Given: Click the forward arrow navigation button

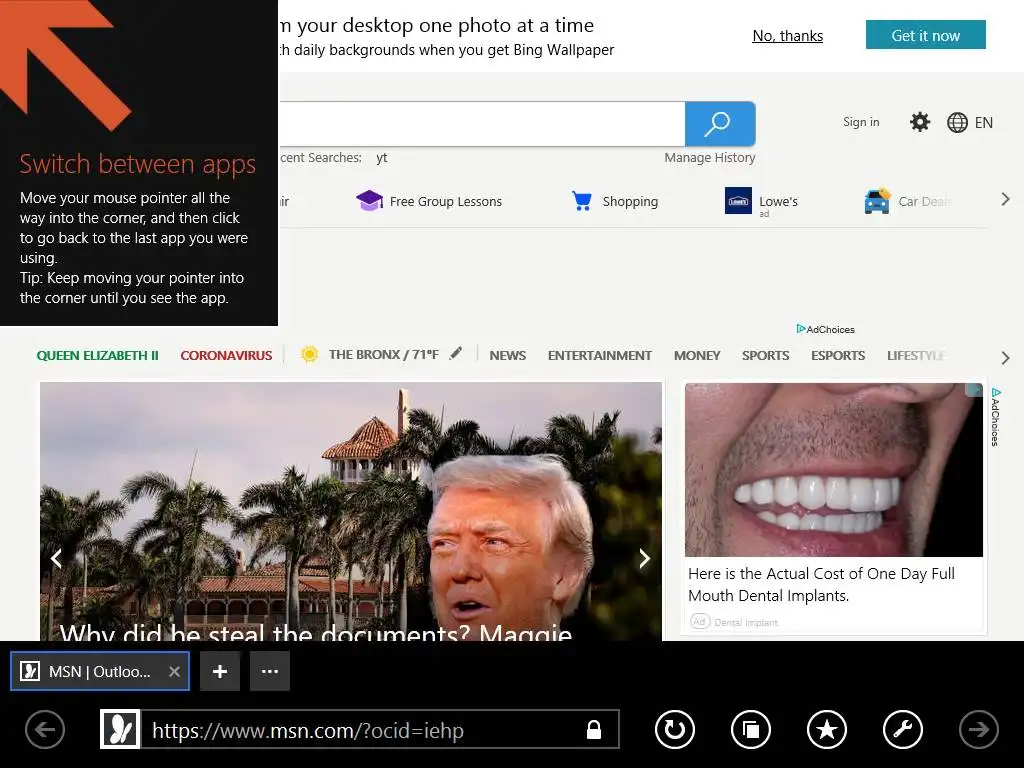Looking at the screenshot, I should tap(978, 729).
